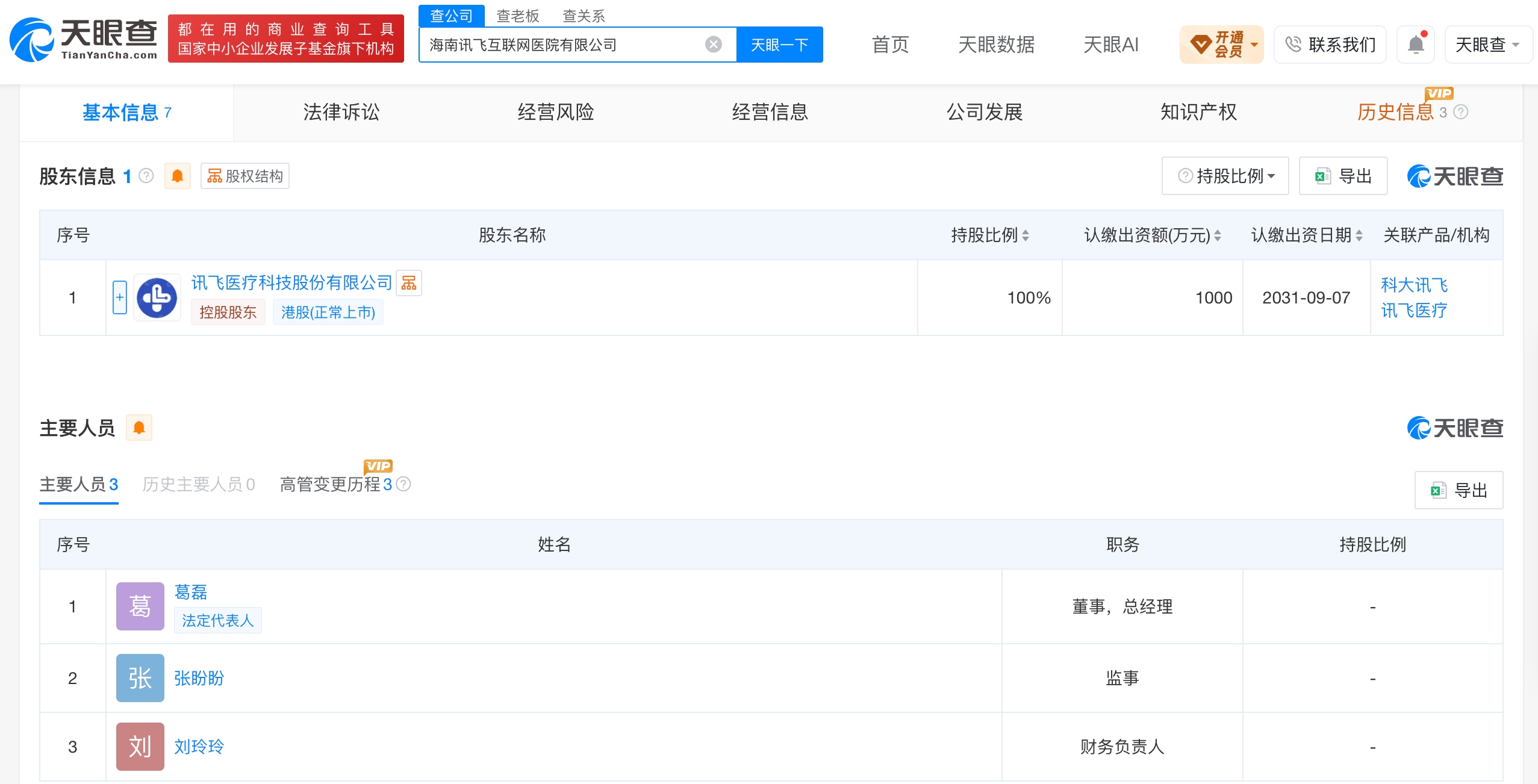Click the Excel icon in the shareholder 导出 button

tap(1322, 176)
